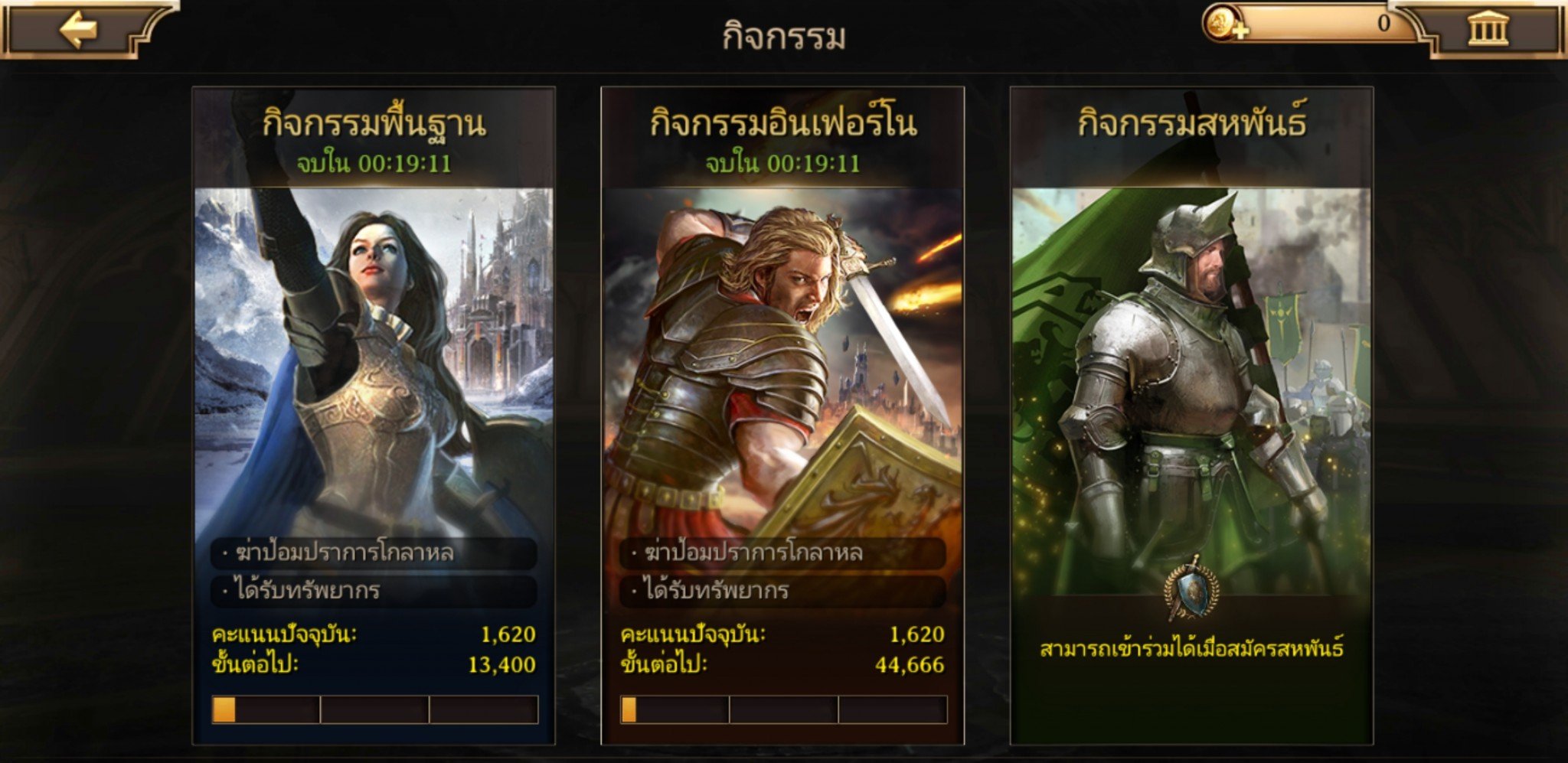Click the basic event progress bar
Screen dimensions: 1568x763
click(375, 709)
